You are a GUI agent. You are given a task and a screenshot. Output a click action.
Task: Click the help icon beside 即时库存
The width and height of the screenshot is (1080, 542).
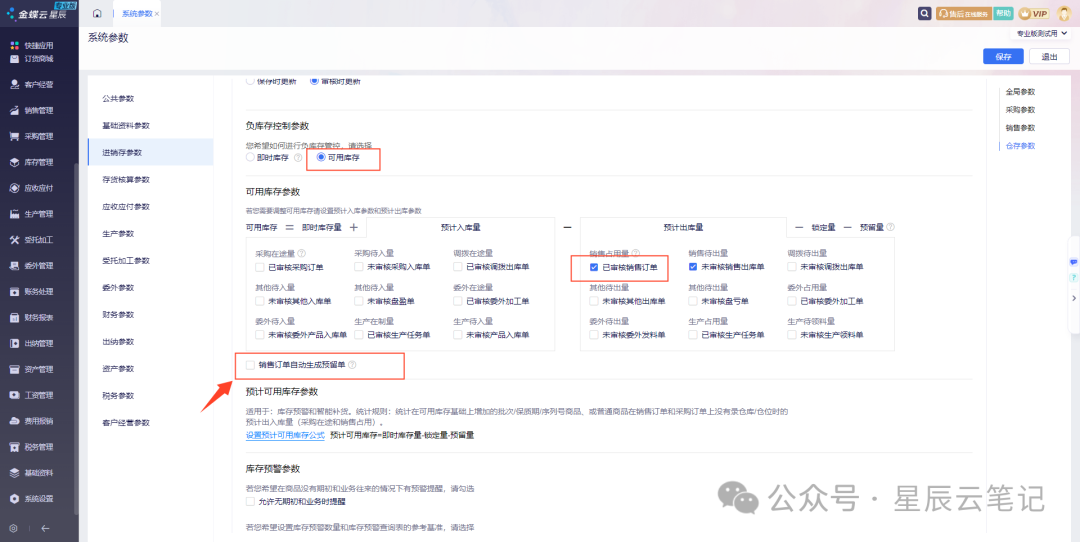[298, 158]
